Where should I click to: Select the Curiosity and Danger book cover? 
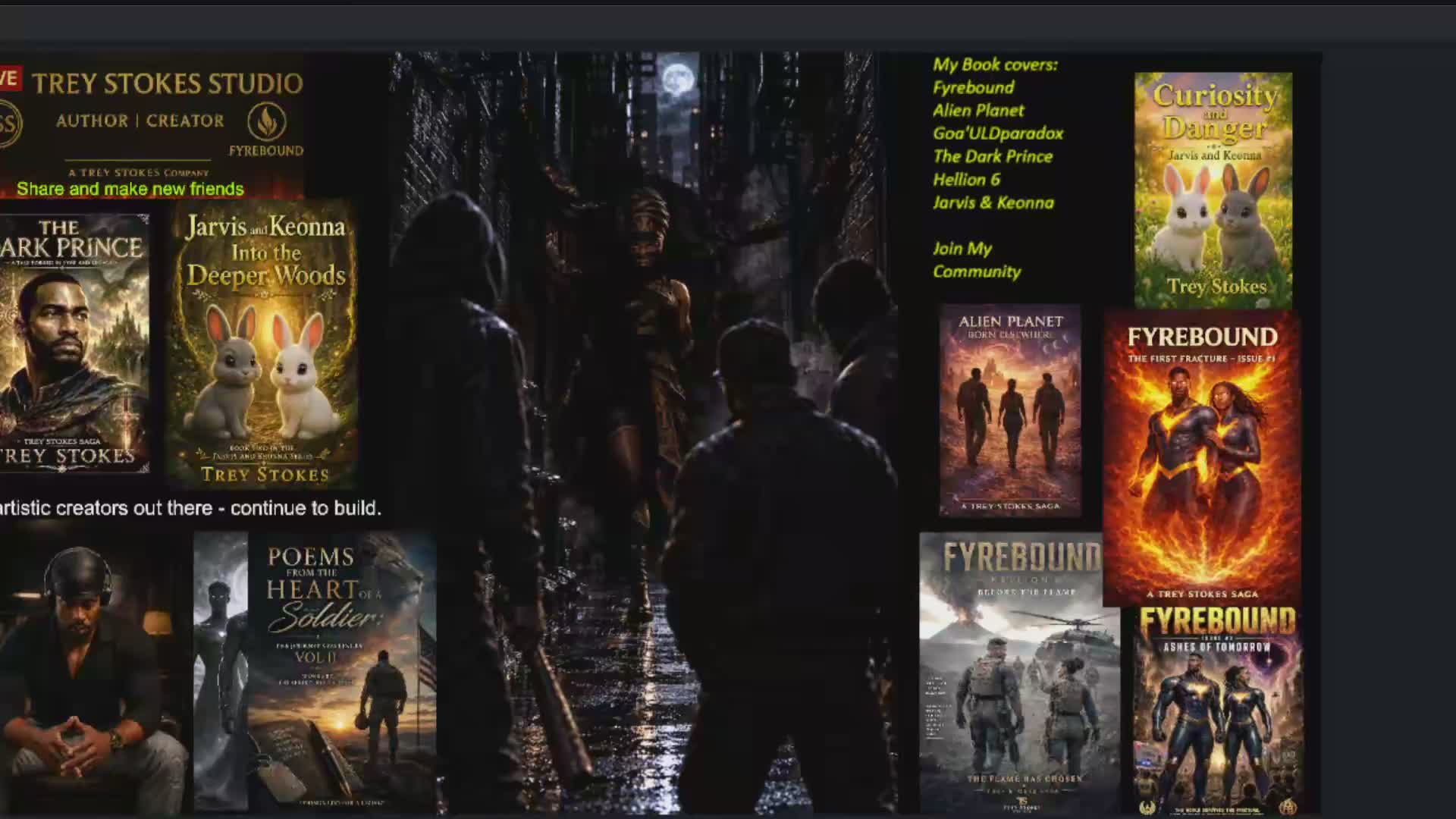[1213, 190]
